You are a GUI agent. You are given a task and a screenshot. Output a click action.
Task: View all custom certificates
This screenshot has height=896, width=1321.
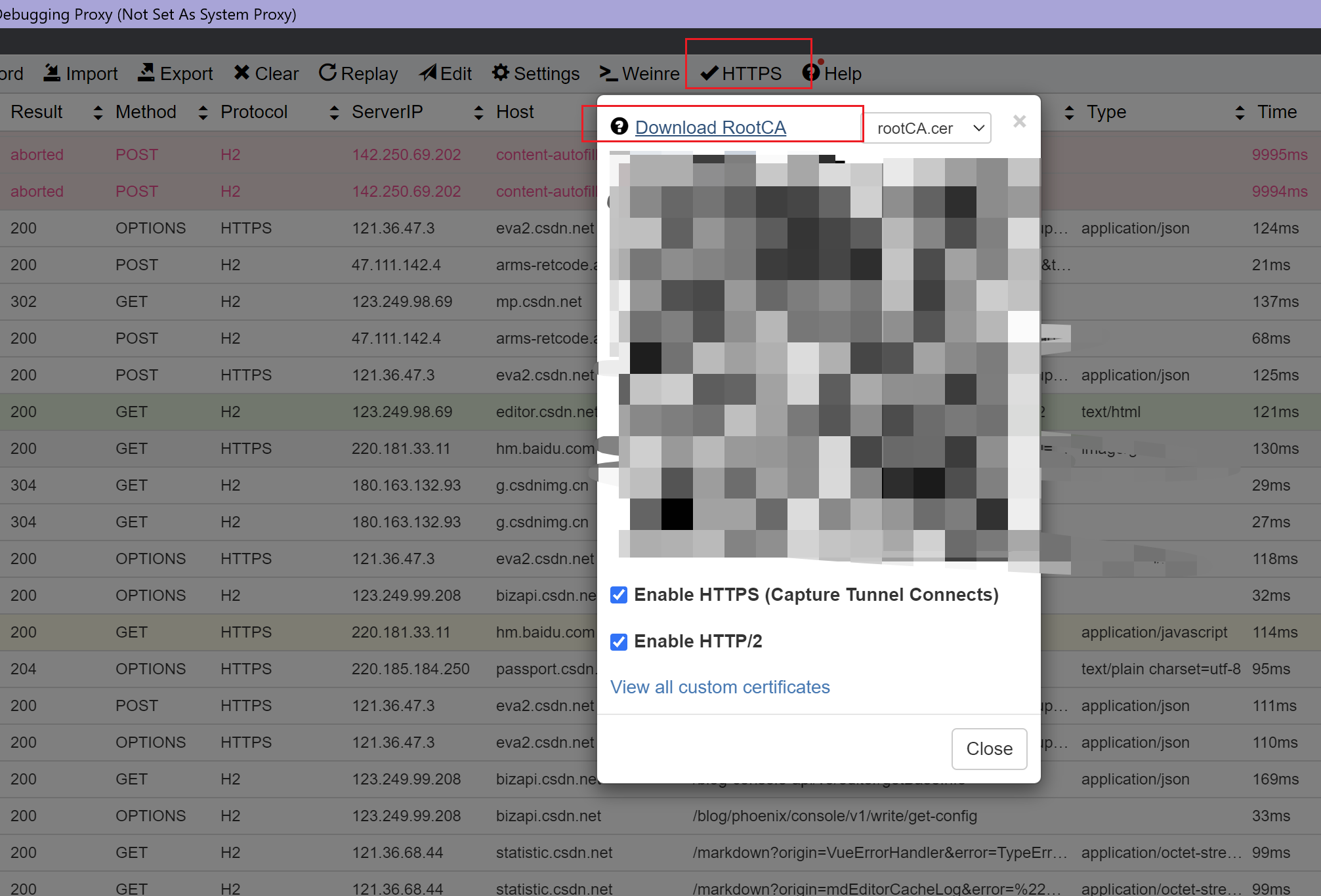point(720,687)
